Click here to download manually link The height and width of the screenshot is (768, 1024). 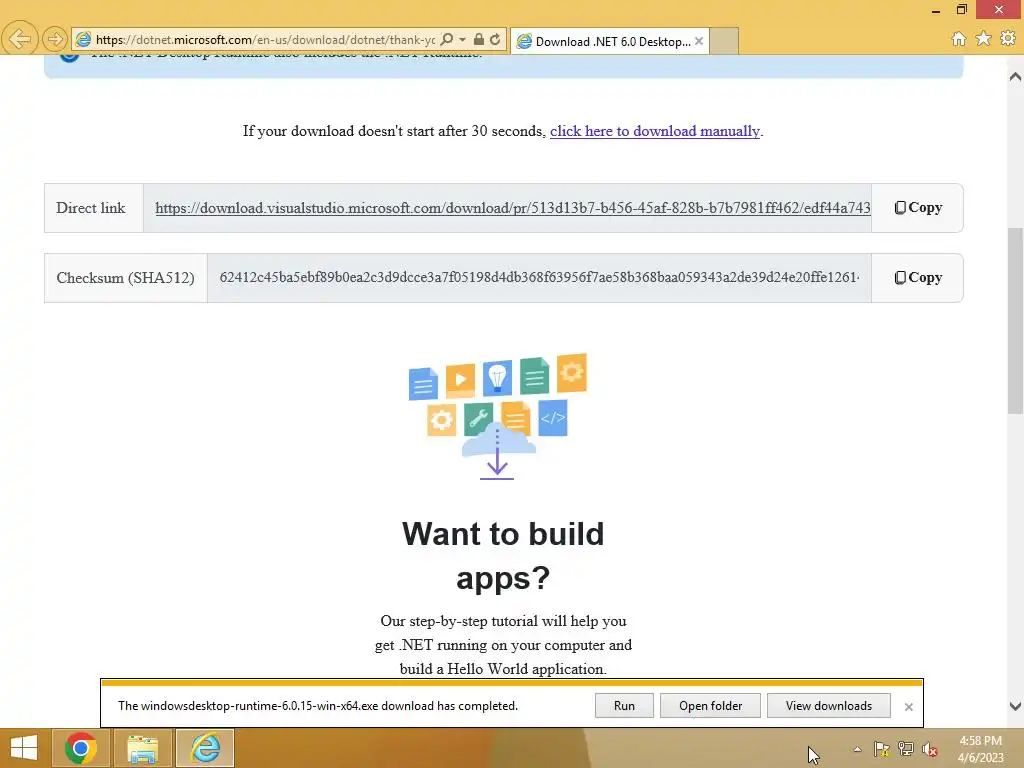pos(655,131)
